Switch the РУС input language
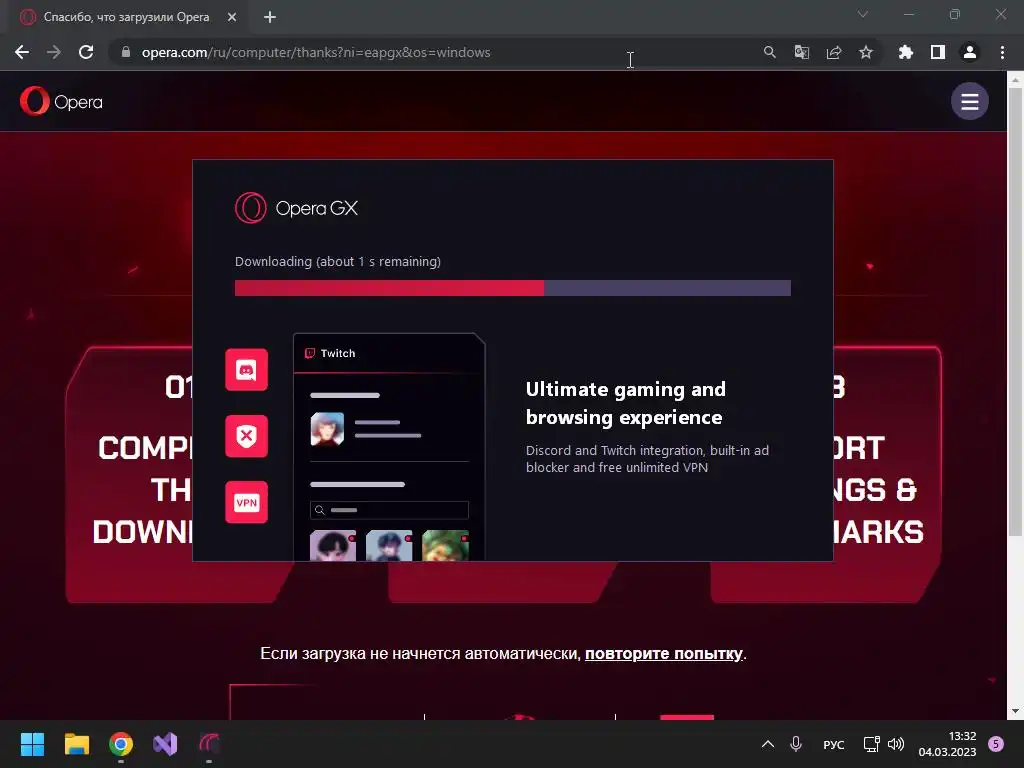This screenshot has height=768, width=1024. (833, 744)
